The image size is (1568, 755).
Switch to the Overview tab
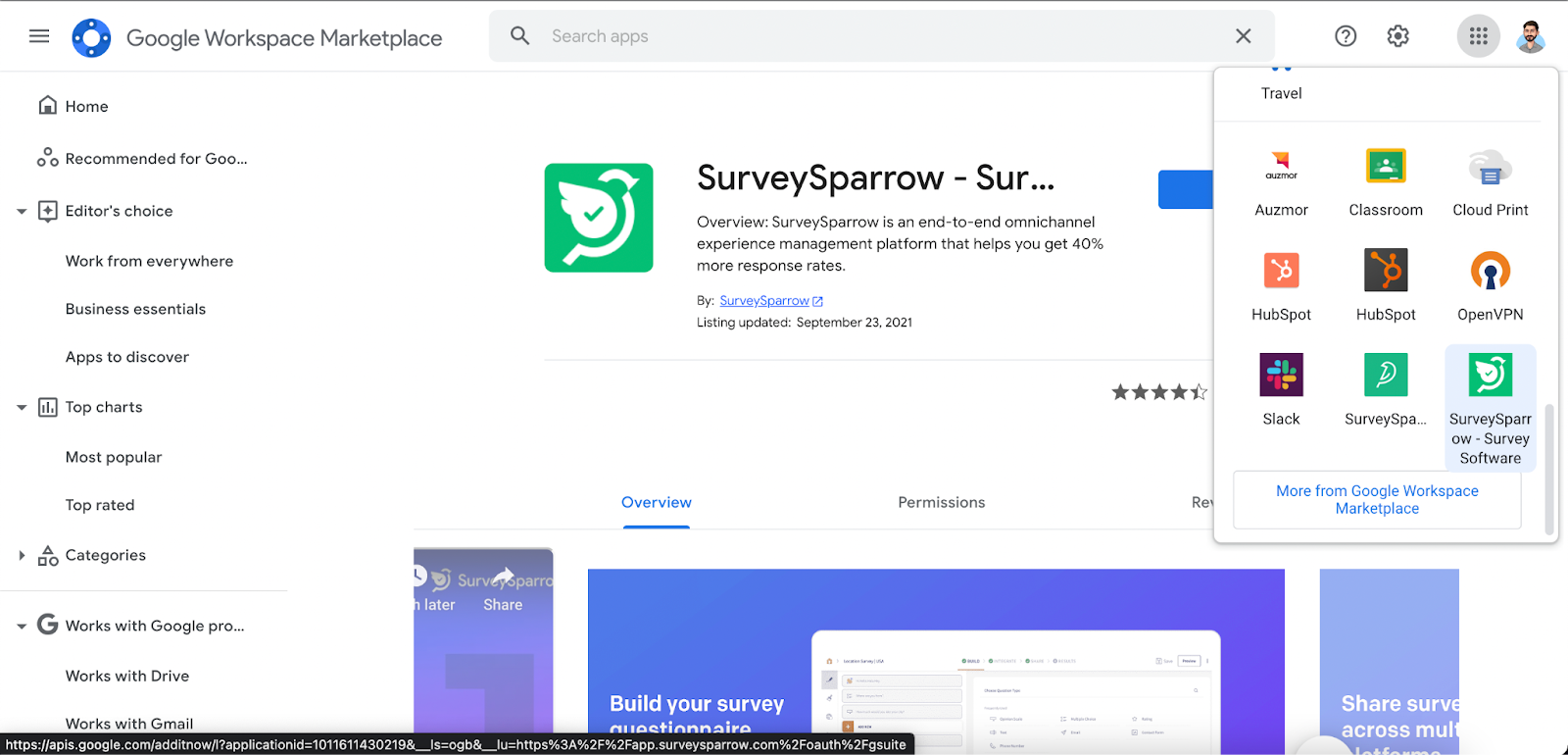[657, 502]
